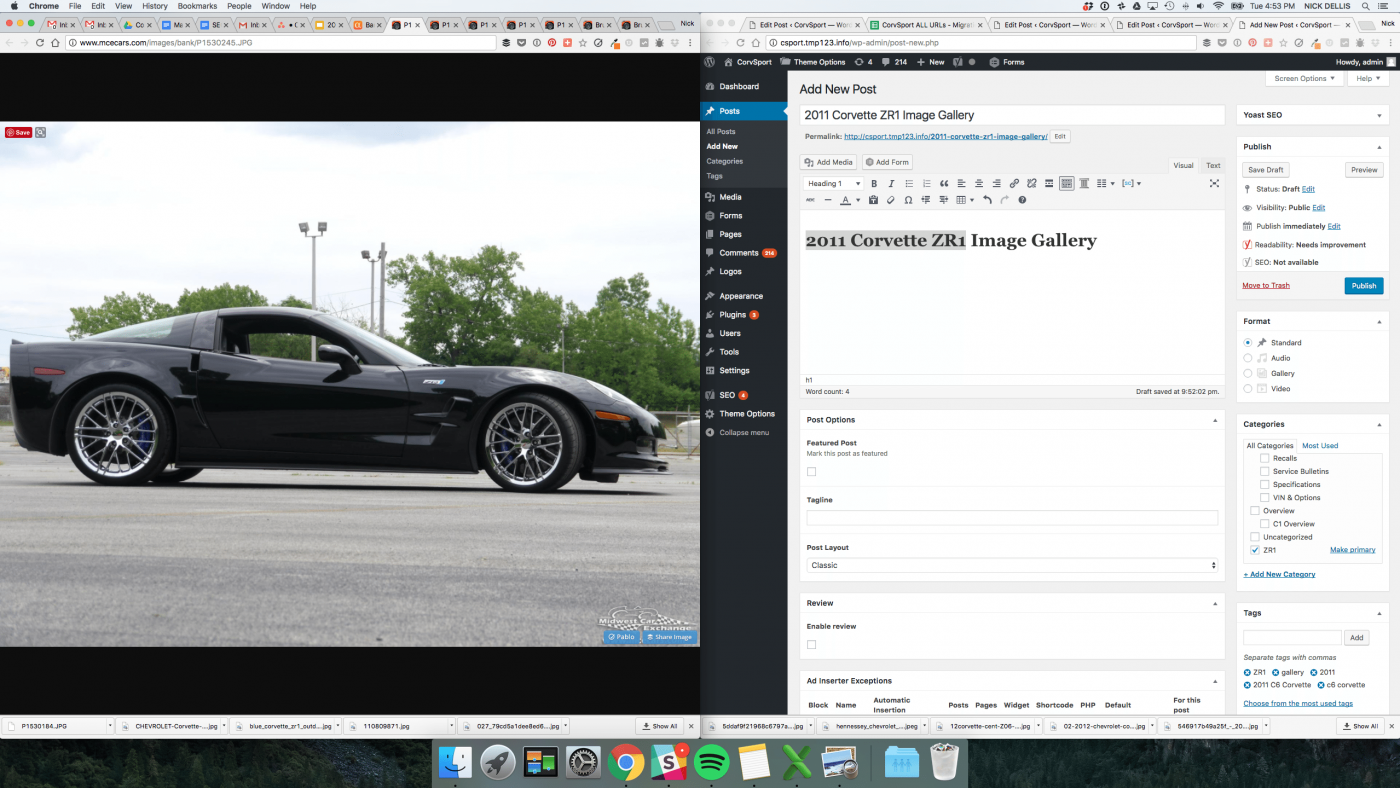The width and height of the screenshot is (1400, 788).
Task: Select the Gallery post format
Action: tap(1248, 373)
